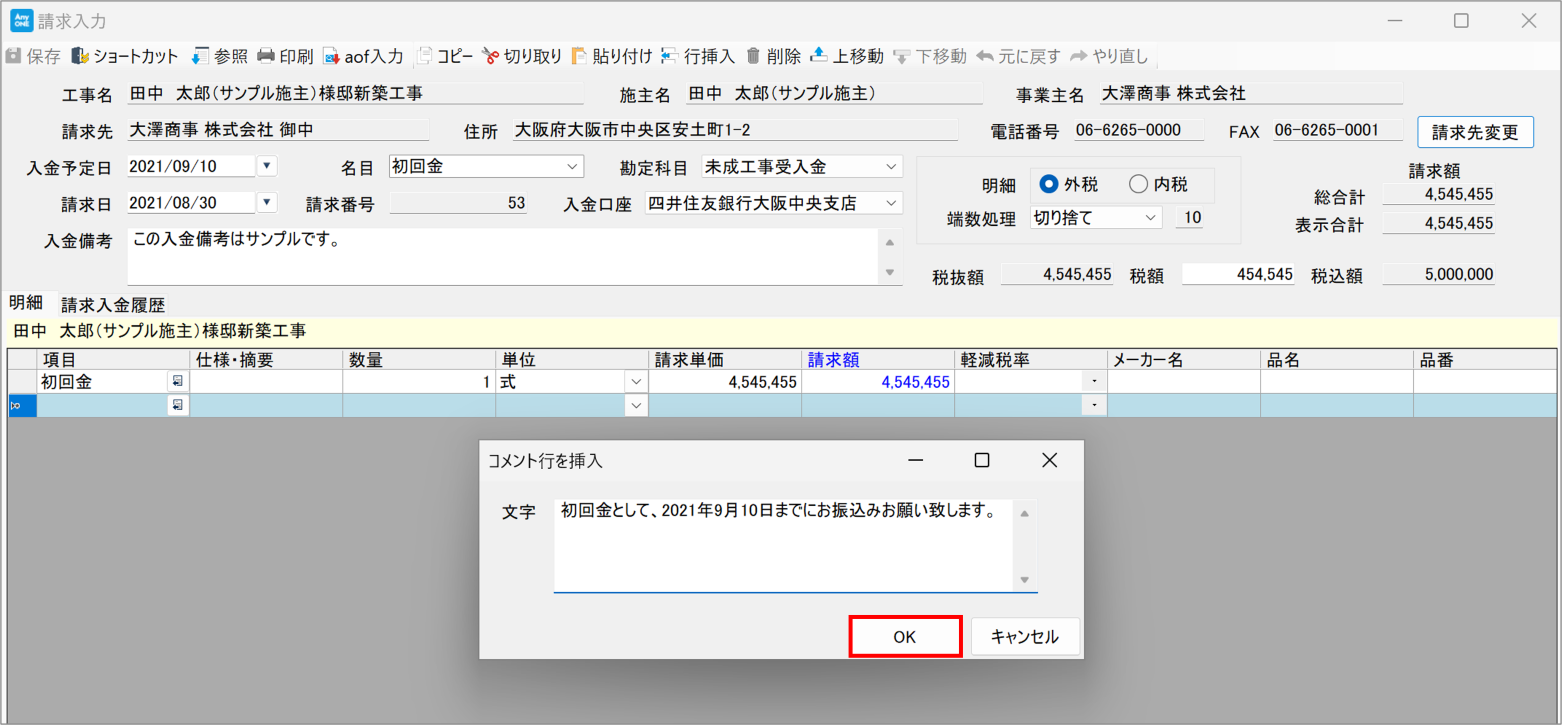Select the 外税 radio button

click(x=1049, y=184)
